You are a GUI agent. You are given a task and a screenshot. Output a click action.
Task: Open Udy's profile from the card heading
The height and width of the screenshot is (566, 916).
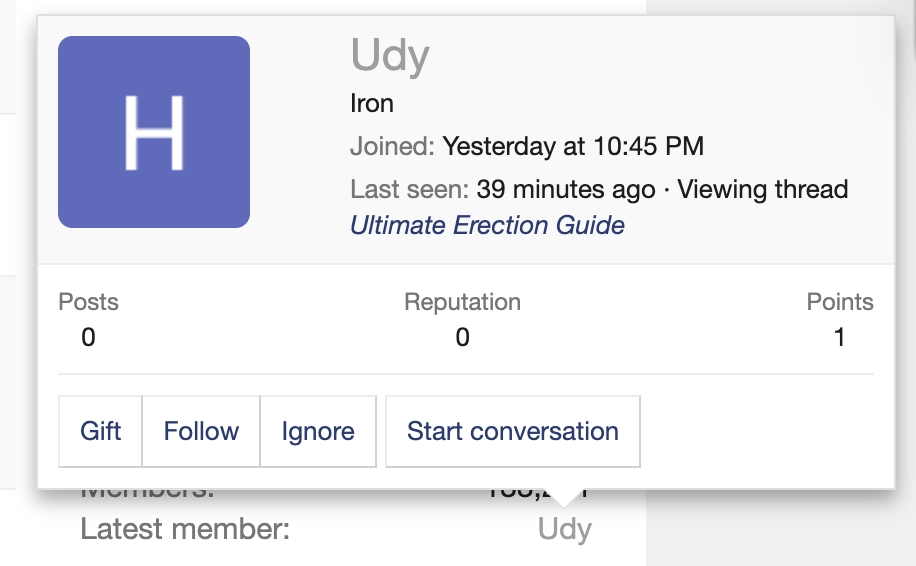click(390, 56)
